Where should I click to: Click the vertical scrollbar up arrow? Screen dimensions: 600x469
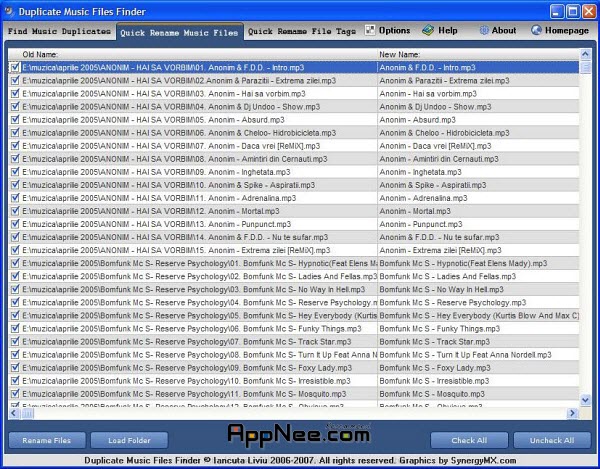click(x=585, y=54)
